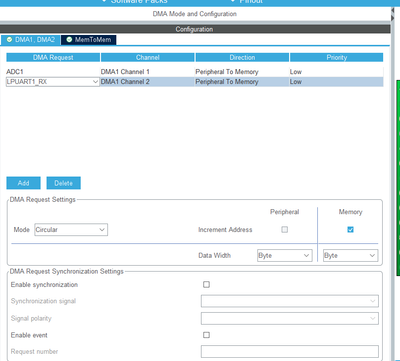Uncheck Memory increment address checkbox
The image size is (400, 361).
tap(350, 230)
